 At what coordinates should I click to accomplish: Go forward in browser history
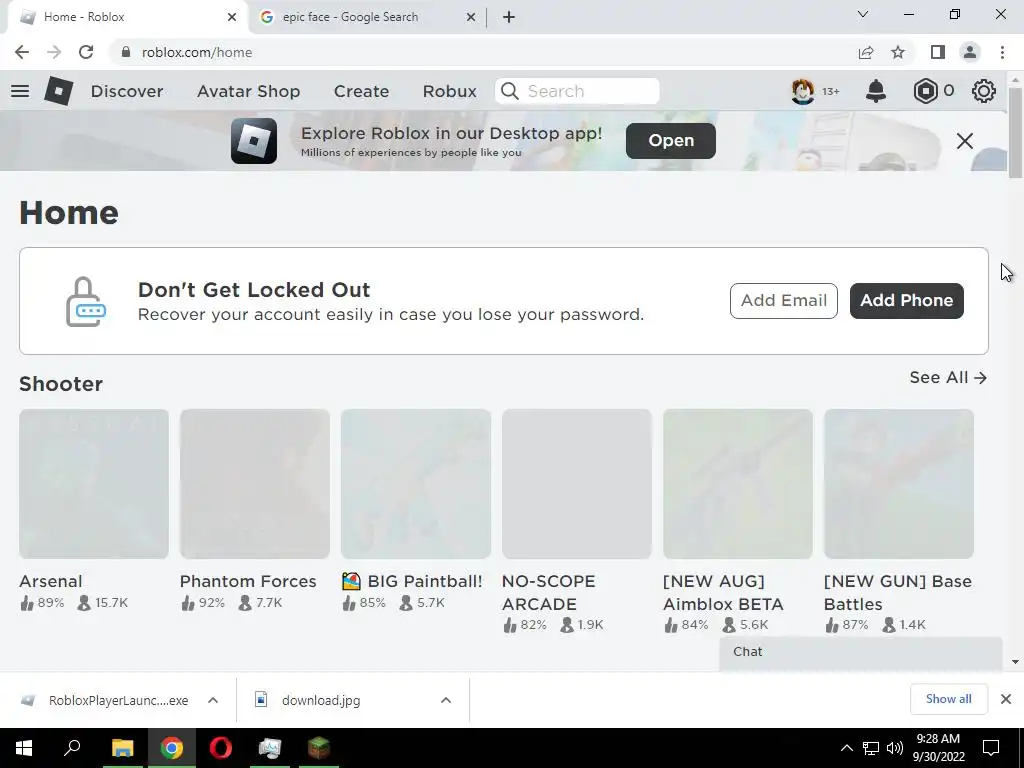[x=54, y=52]
